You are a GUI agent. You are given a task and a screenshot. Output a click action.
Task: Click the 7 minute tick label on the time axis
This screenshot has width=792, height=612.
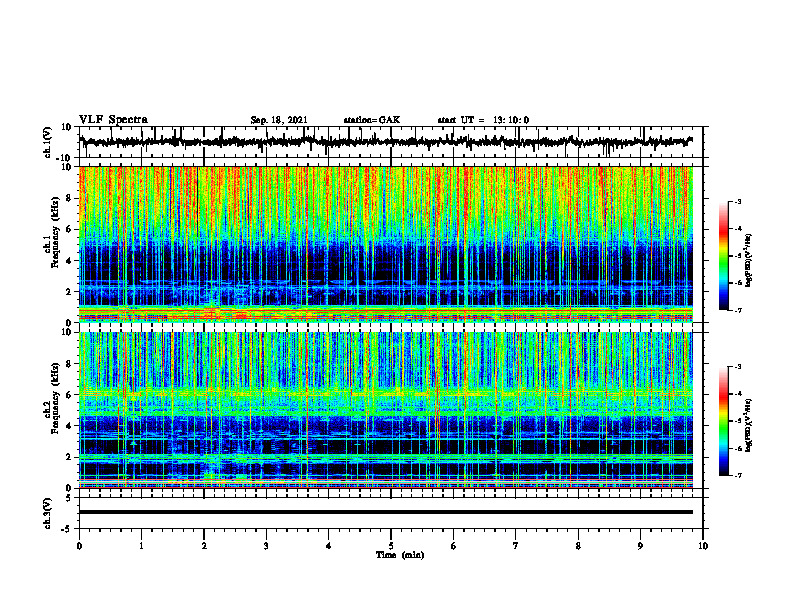pyautogui.click(x=516, y=546)
